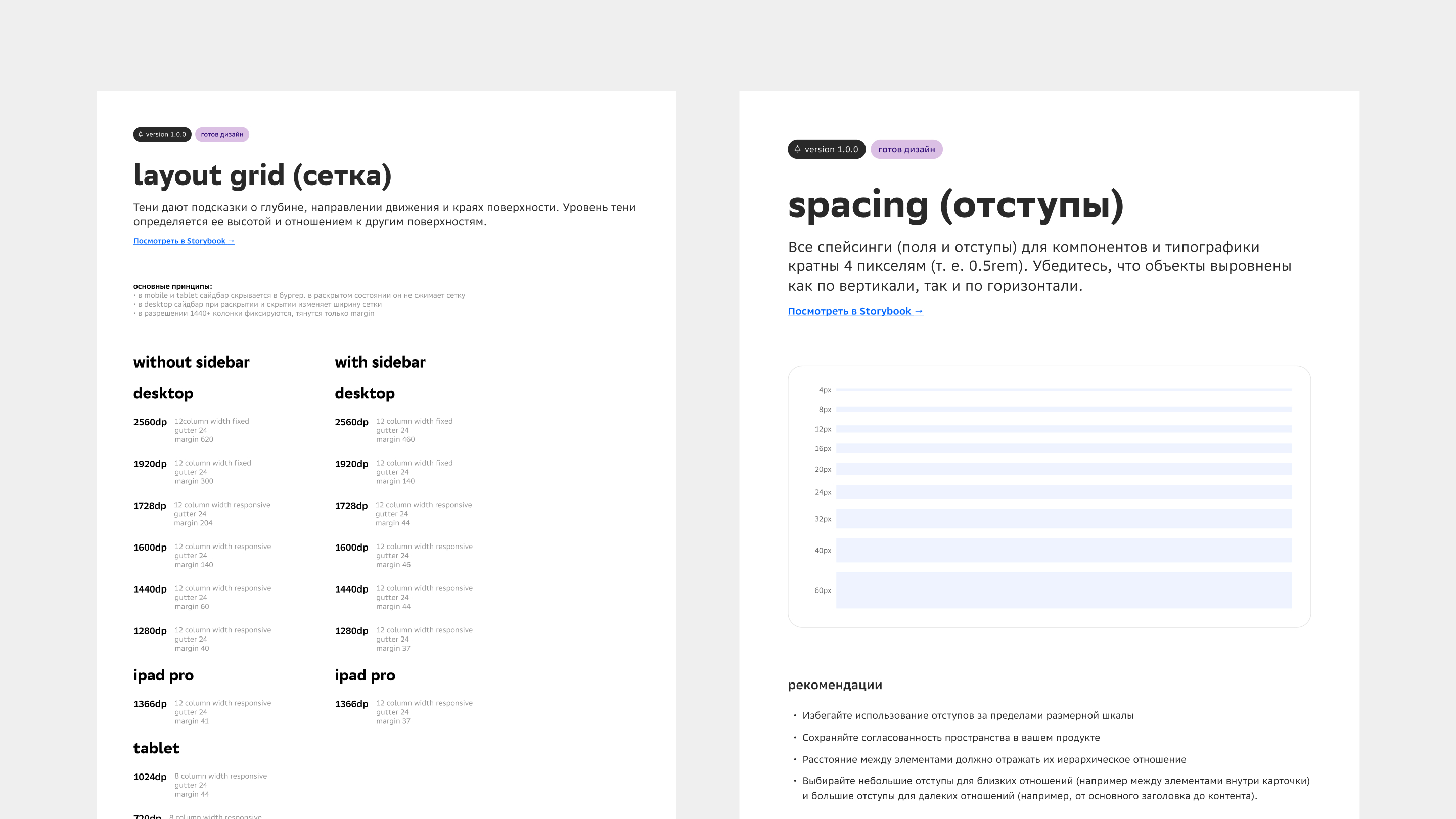The image size is (1456, 819).
Task: Click 1728dp in with sidebar column
Action: point(351,506)
